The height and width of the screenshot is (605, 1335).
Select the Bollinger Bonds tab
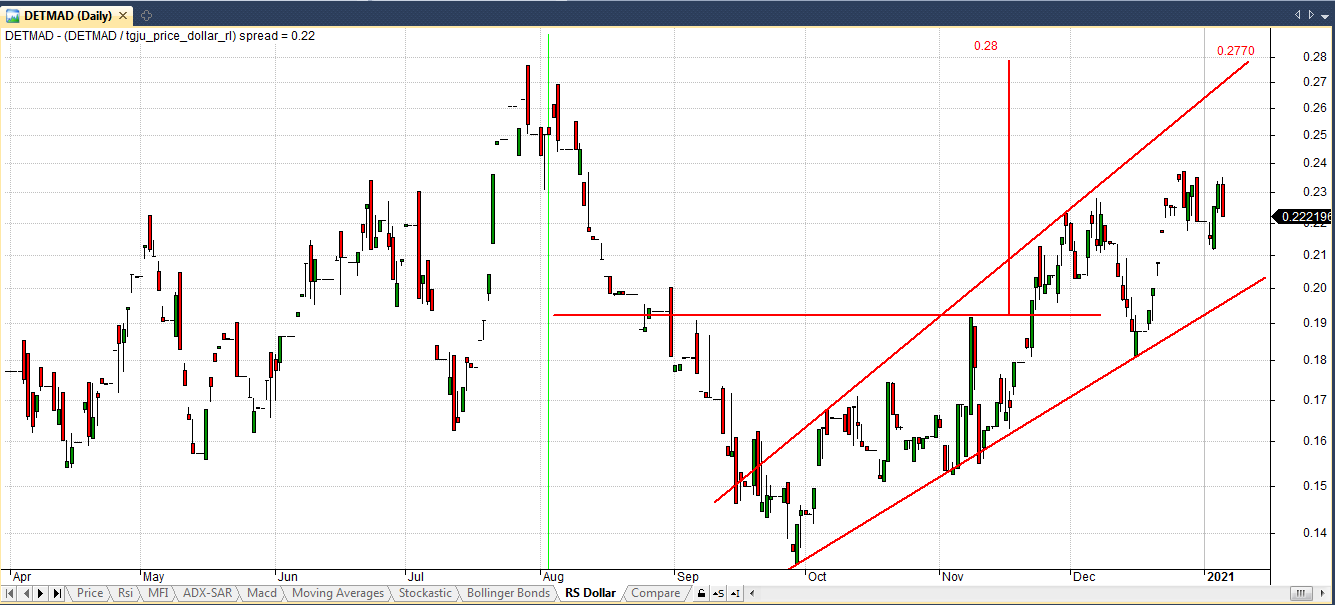(510, 593)
